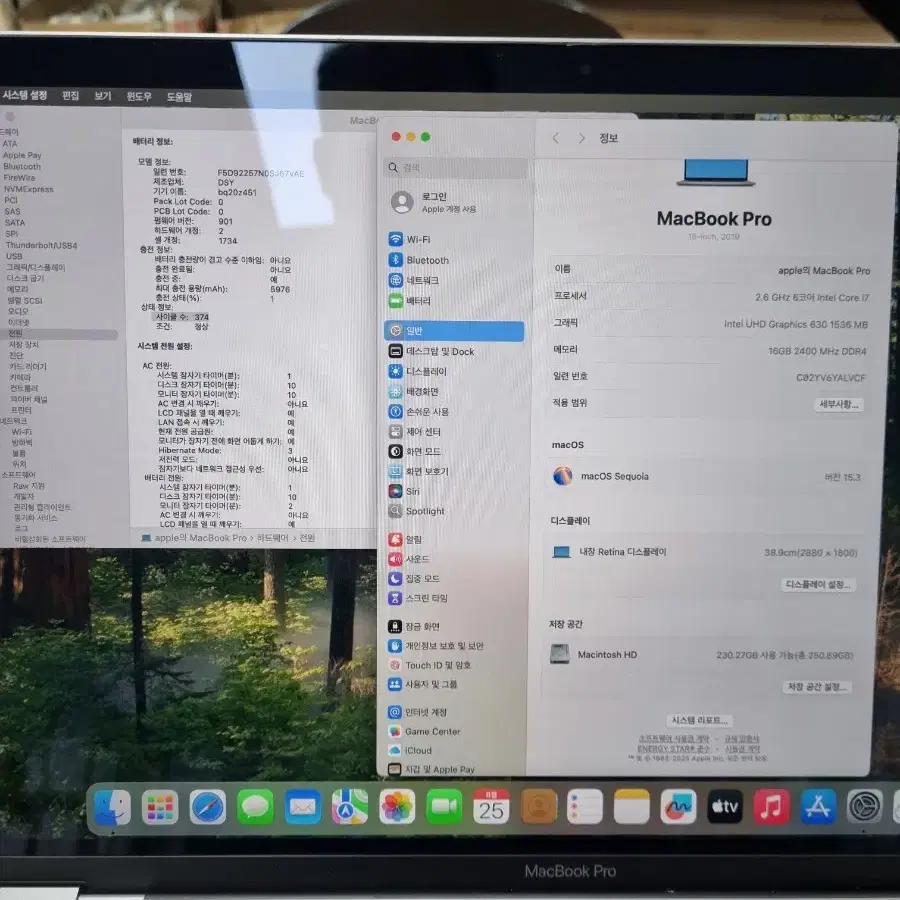Open Touch ID 및 암호 settings

click(x=437, y=664)
